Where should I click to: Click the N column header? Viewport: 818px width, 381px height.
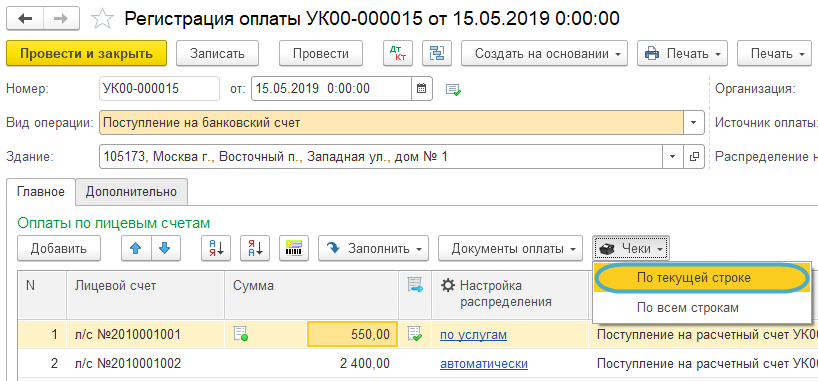pyautogui.click(x=42, y=295)
